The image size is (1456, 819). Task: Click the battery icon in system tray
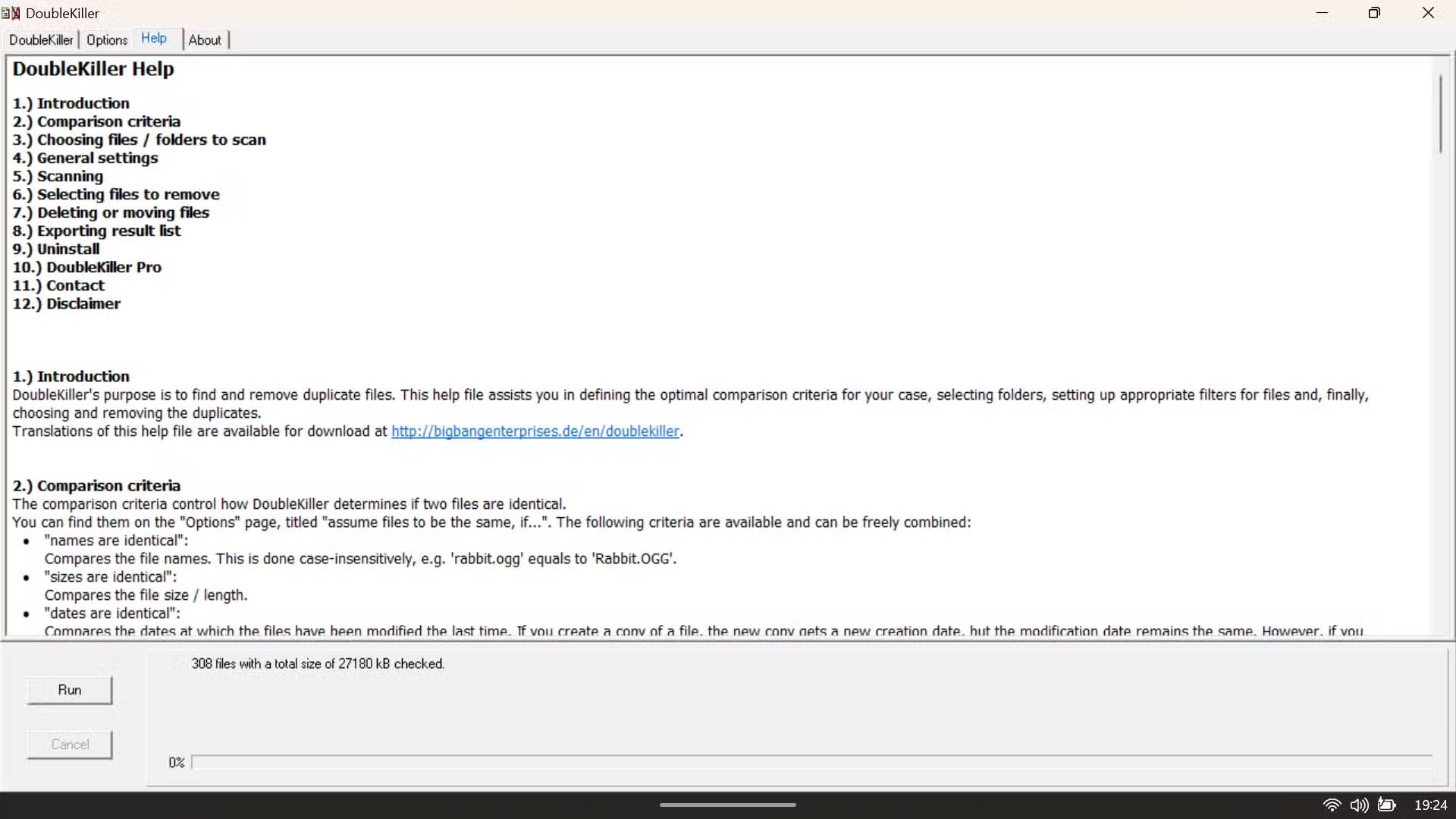(1387, 805)
